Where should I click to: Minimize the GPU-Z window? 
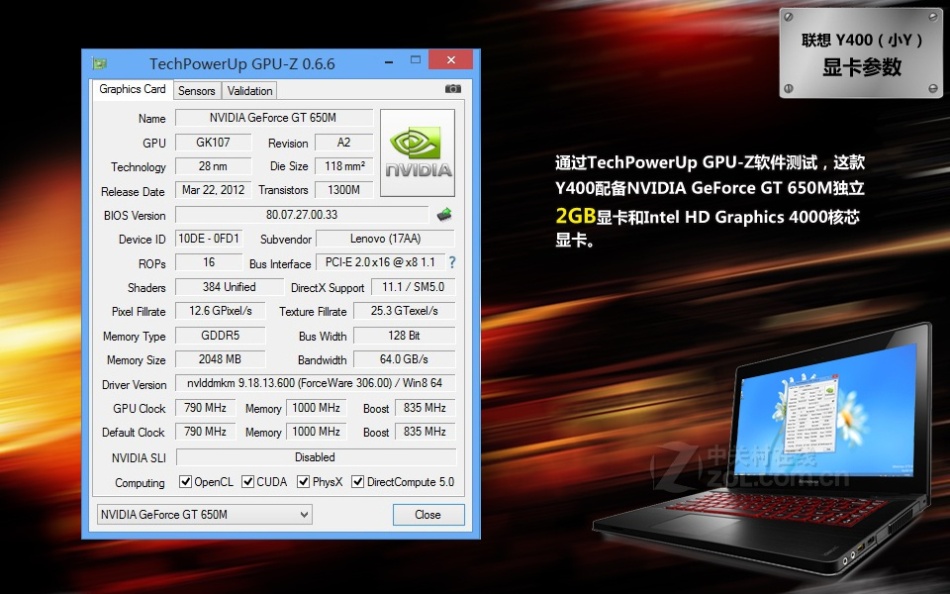pos(389,61)
